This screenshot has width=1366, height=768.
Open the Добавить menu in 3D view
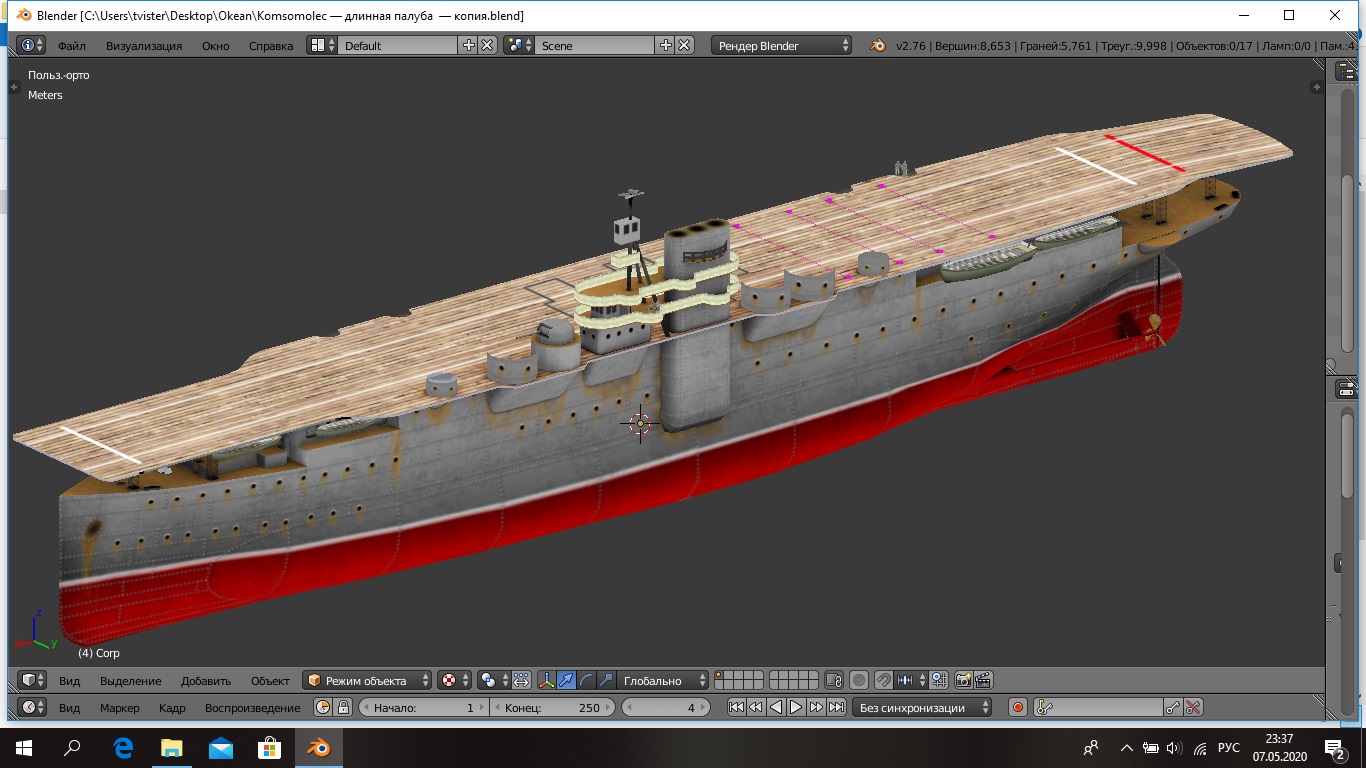click(205, 681)
